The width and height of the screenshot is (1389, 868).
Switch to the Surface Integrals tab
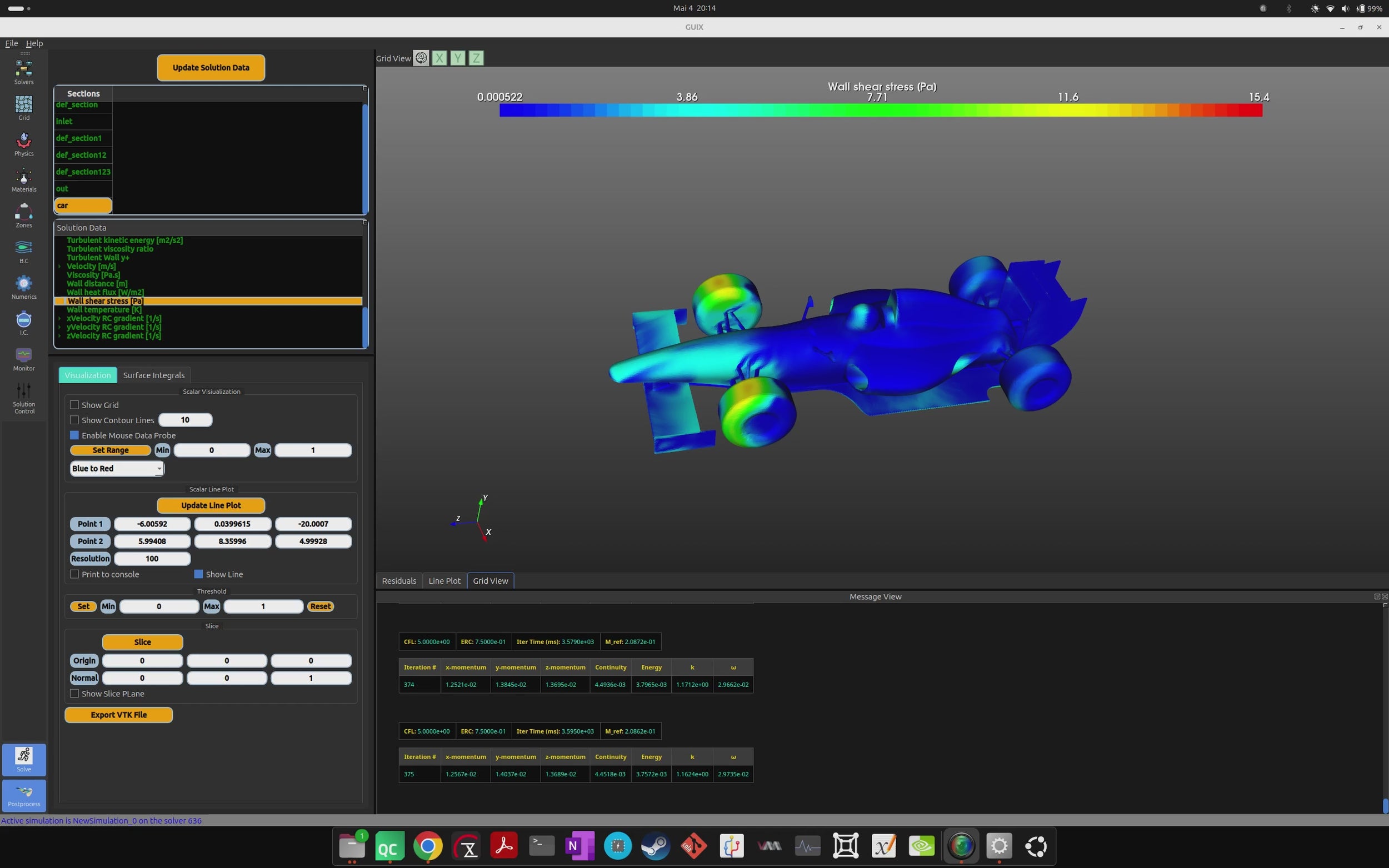click(x=153, y=375)
